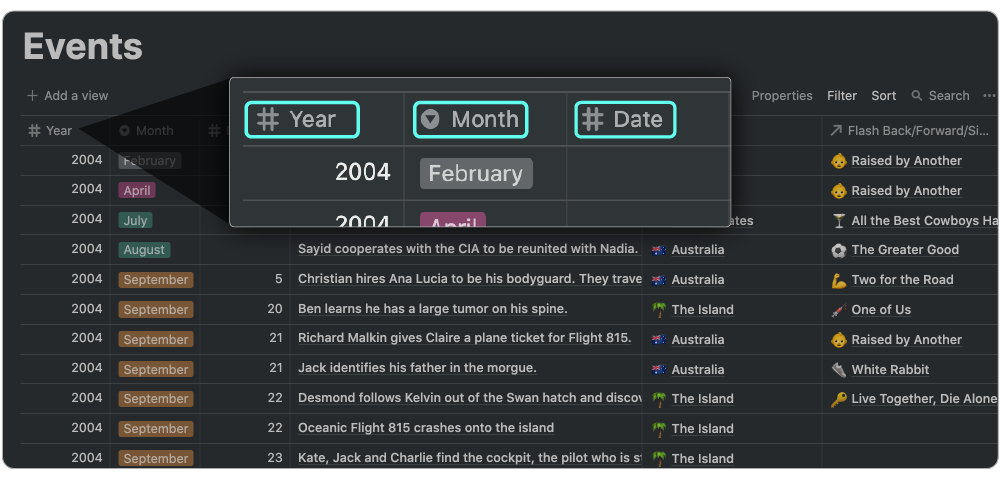Click the 2004 year cell in the August row
The width and height of the screenshot is (1001, 480).
pos(87,250)
